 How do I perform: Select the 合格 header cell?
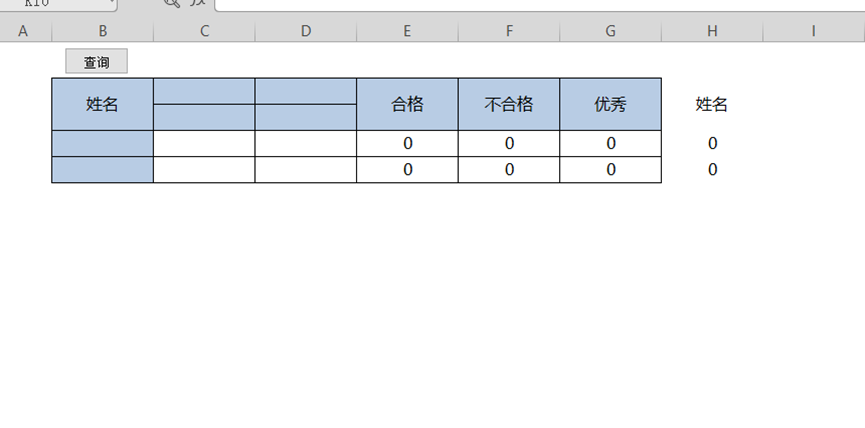[407, 104]
